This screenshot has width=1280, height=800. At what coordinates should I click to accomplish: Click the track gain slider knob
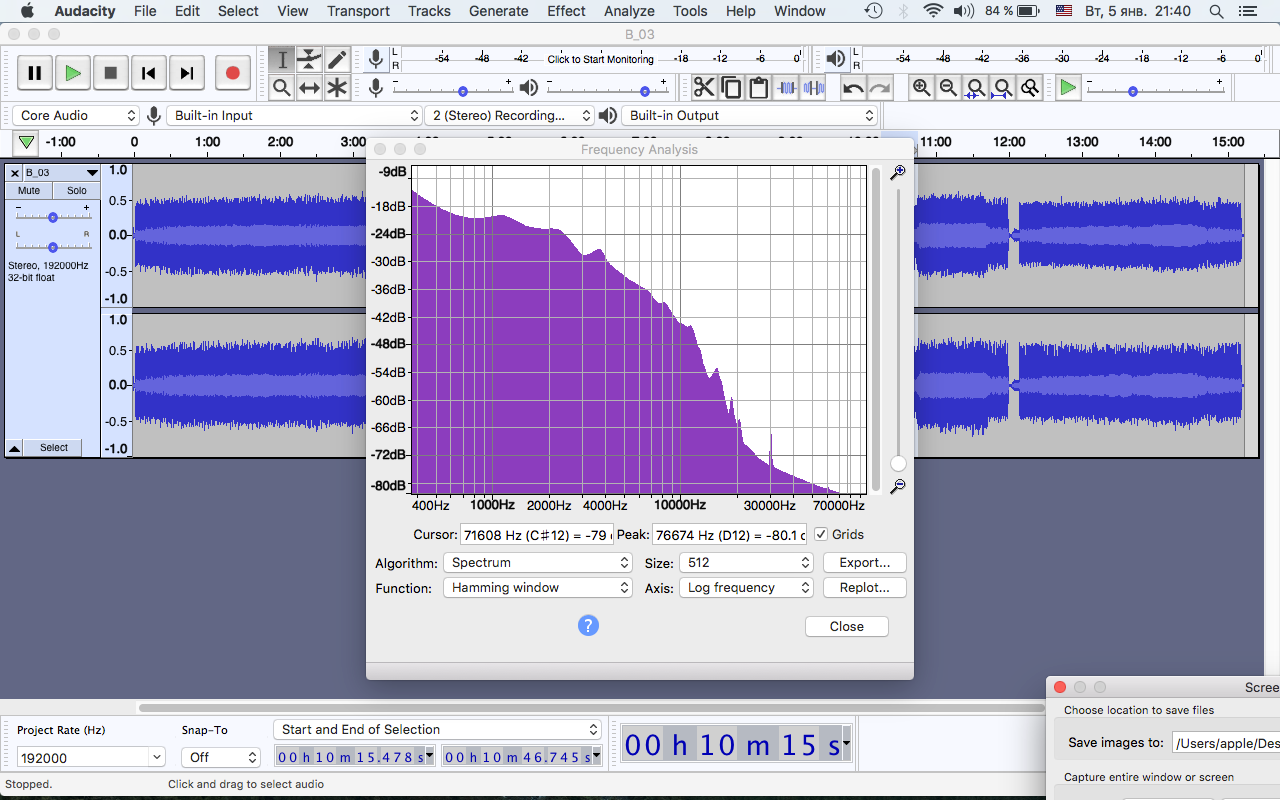[53, 217]
